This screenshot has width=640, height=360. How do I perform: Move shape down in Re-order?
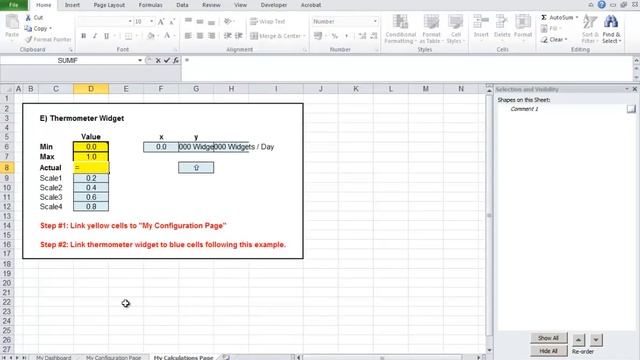click(596, 340)
